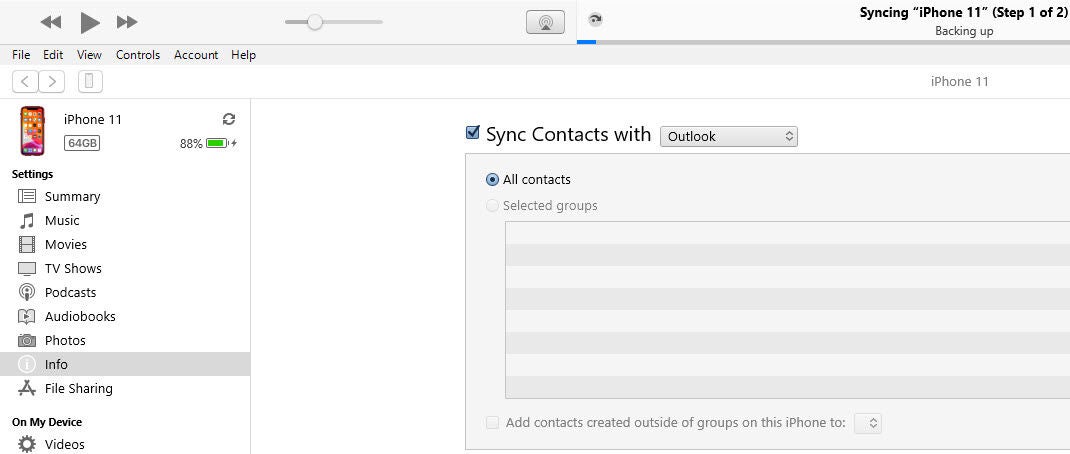The width and height of the screenshot is (1070, 454).
Task: Select Info in the sidebar
Action: coord(125,364)
